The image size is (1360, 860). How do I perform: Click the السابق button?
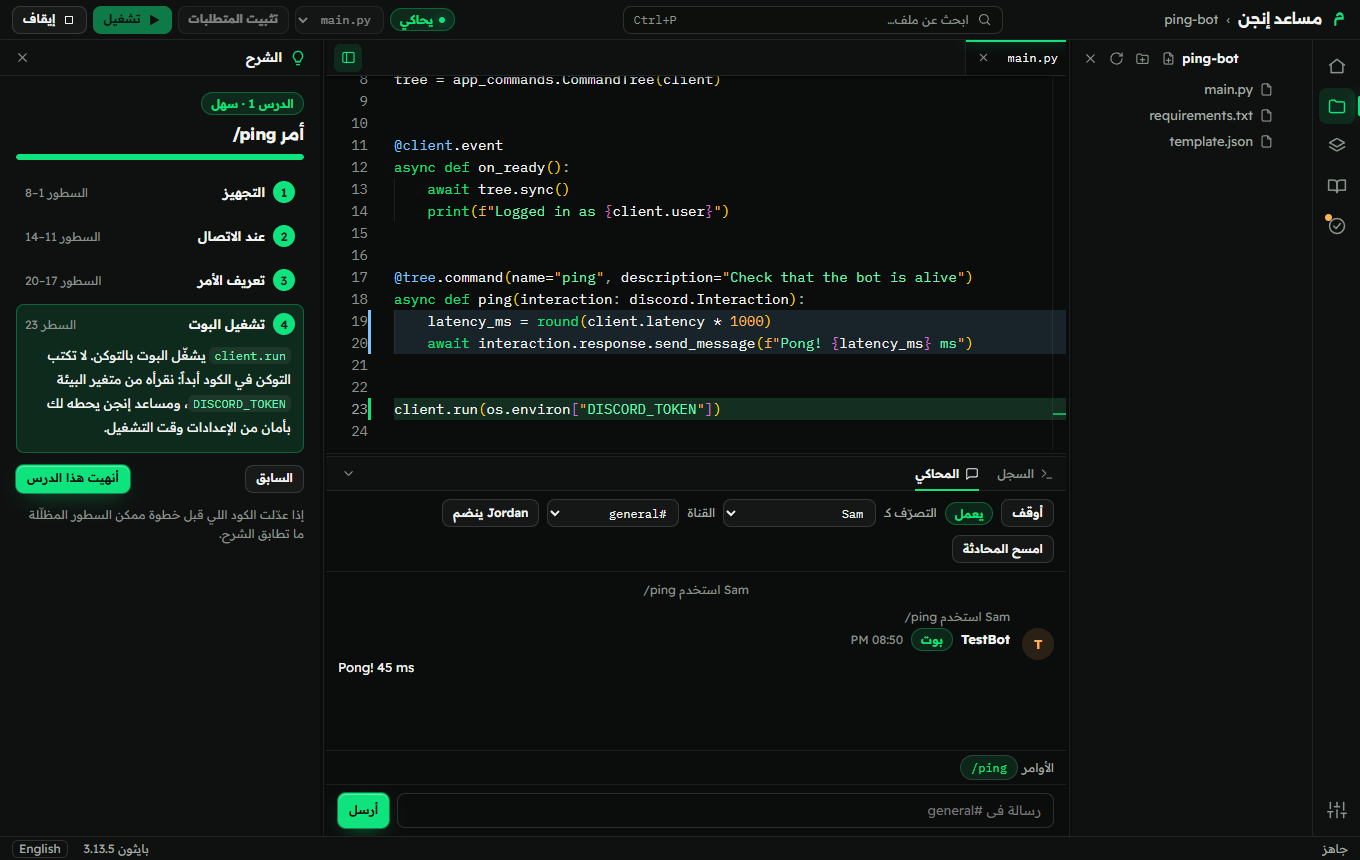[274, 479]
